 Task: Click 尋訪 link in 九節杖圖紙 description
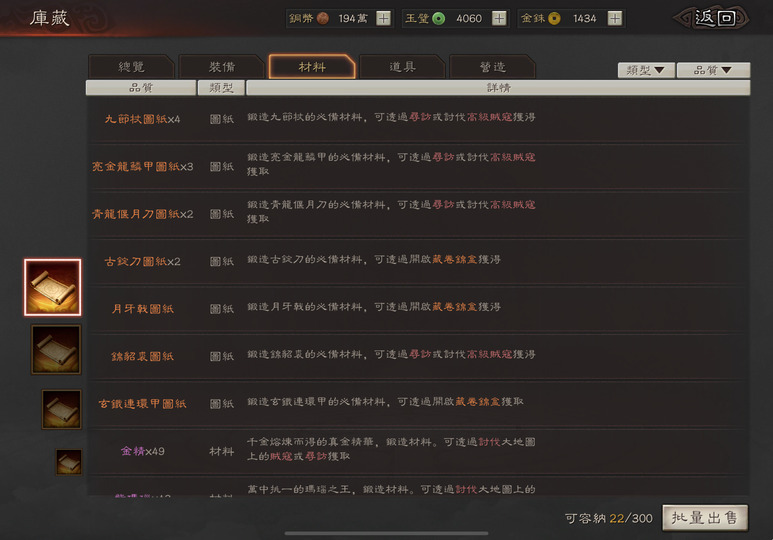click(420, 117)
